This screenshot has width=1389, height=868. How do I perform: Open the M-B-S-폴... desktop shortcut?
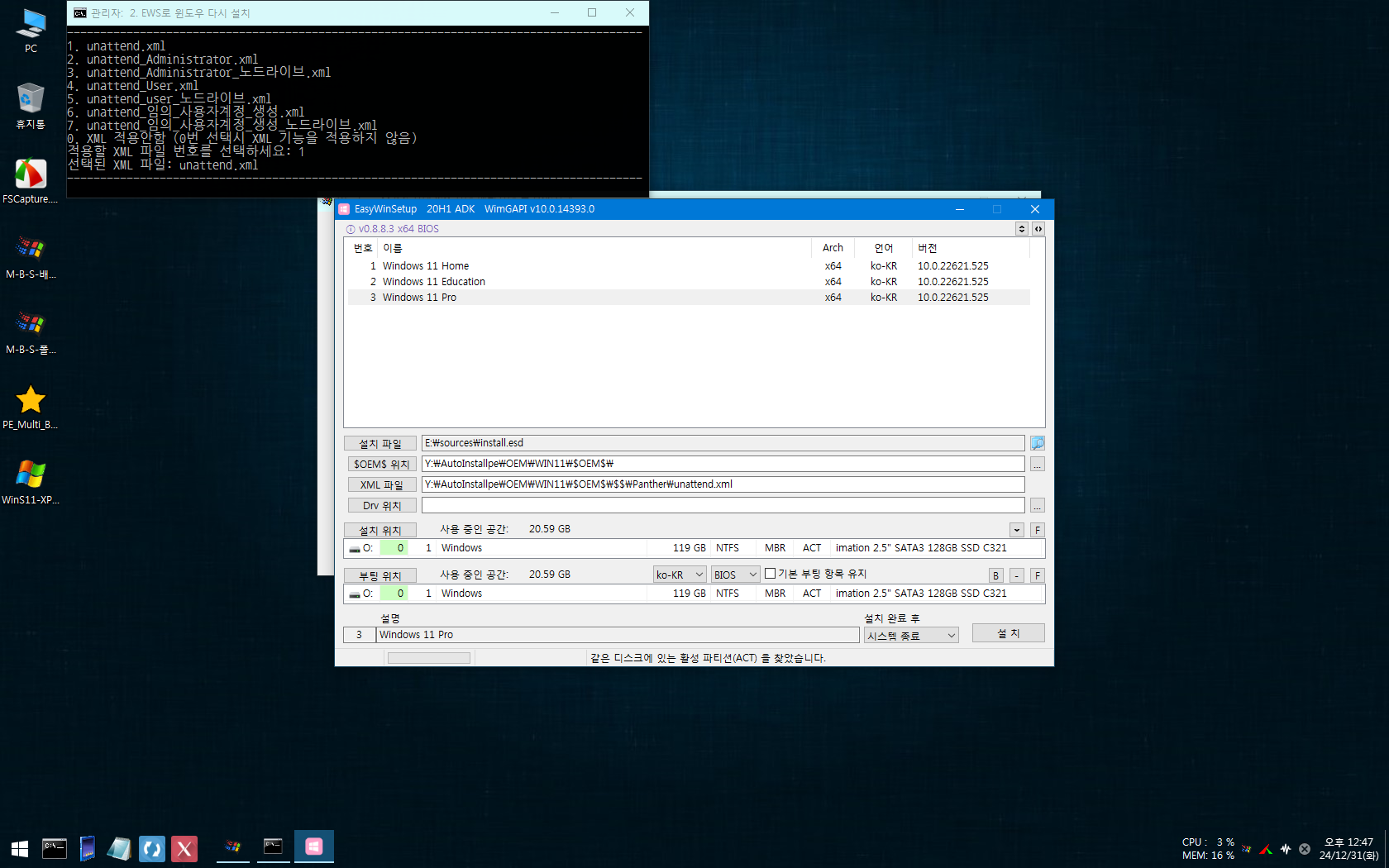pos(31,331)
